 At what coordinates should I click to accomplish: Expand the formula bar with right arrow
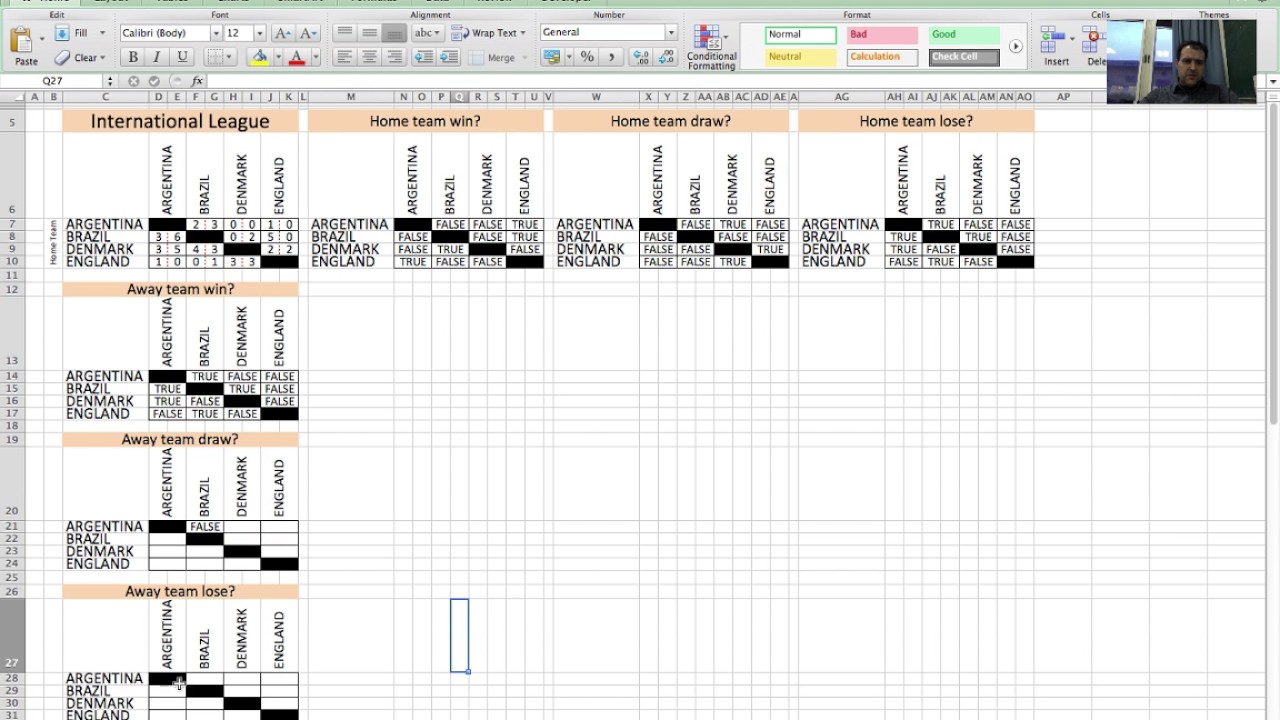1272,81
